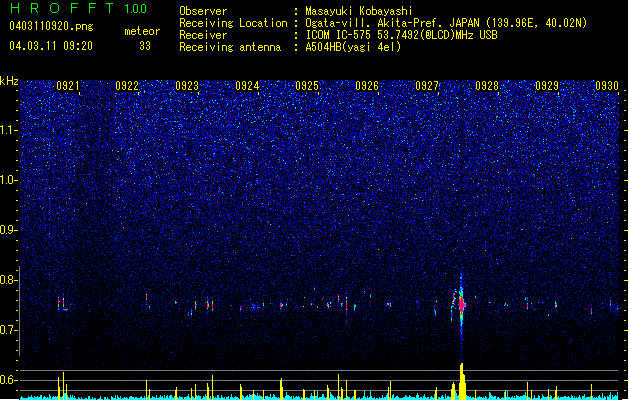Viewport: 629px width, 400px height.
Task: Click the 0923 time marker
Action: click(x=187, y=86)
